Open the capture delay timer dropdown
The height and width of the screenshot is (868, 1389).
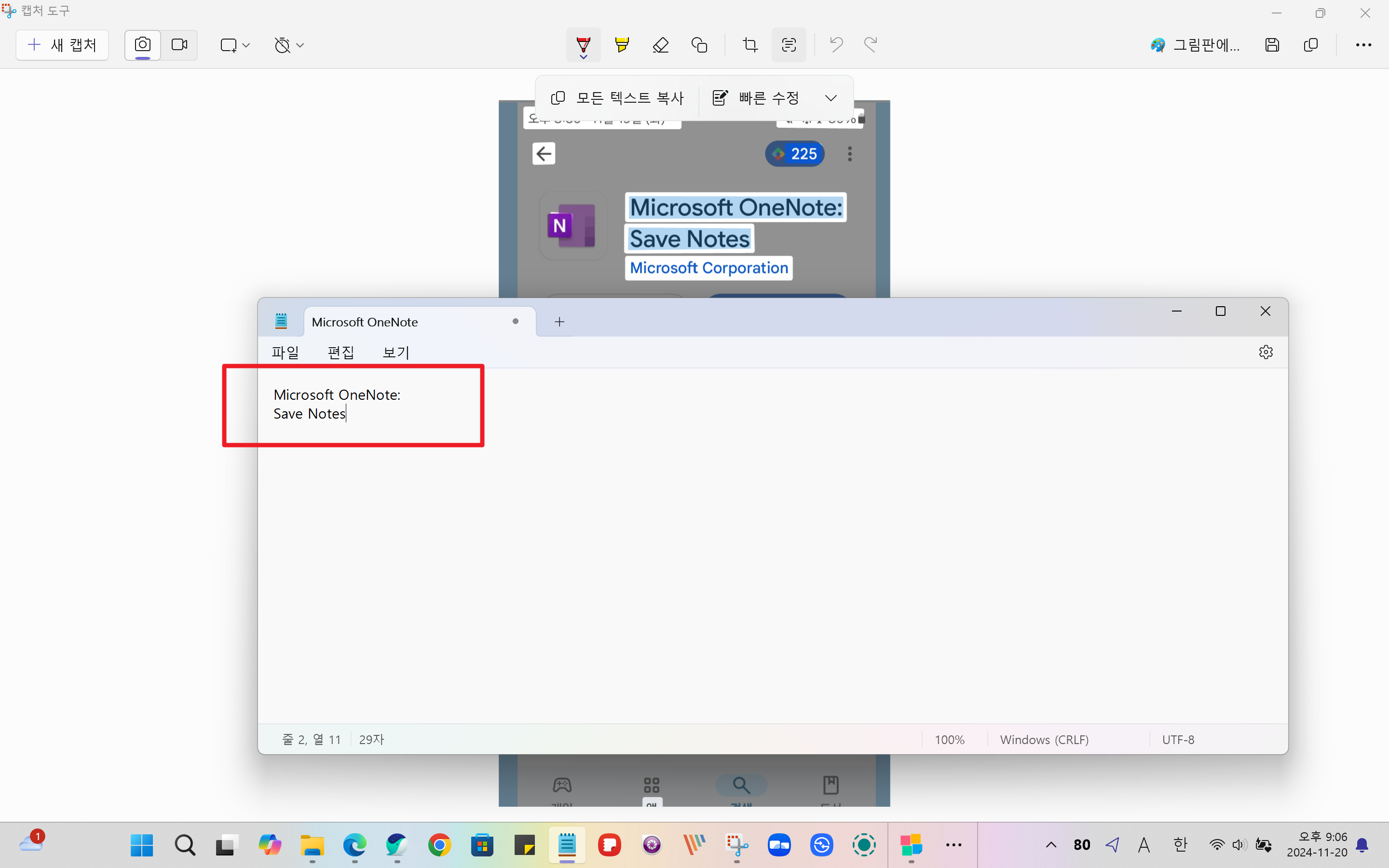click(x=289, y=45)
